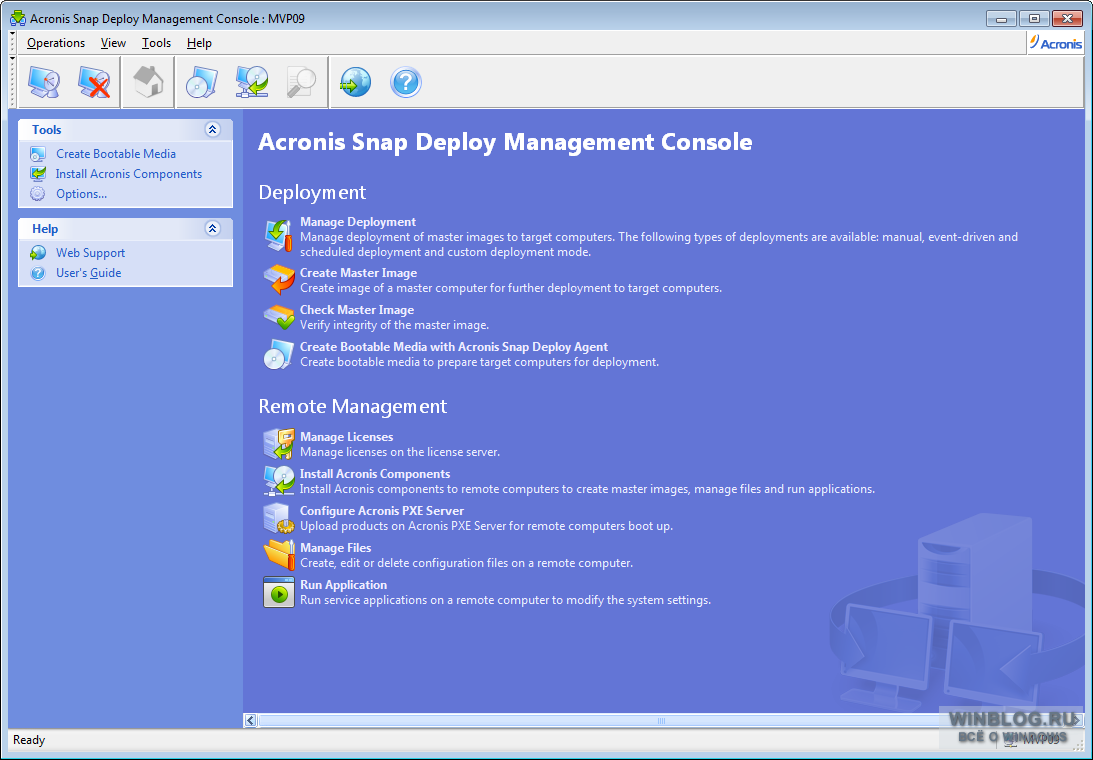This screenshot has width=1093, height=760.
Task: Open Create Bootable Media with Acronis Snap Deploy Agent
Action: 454,347
